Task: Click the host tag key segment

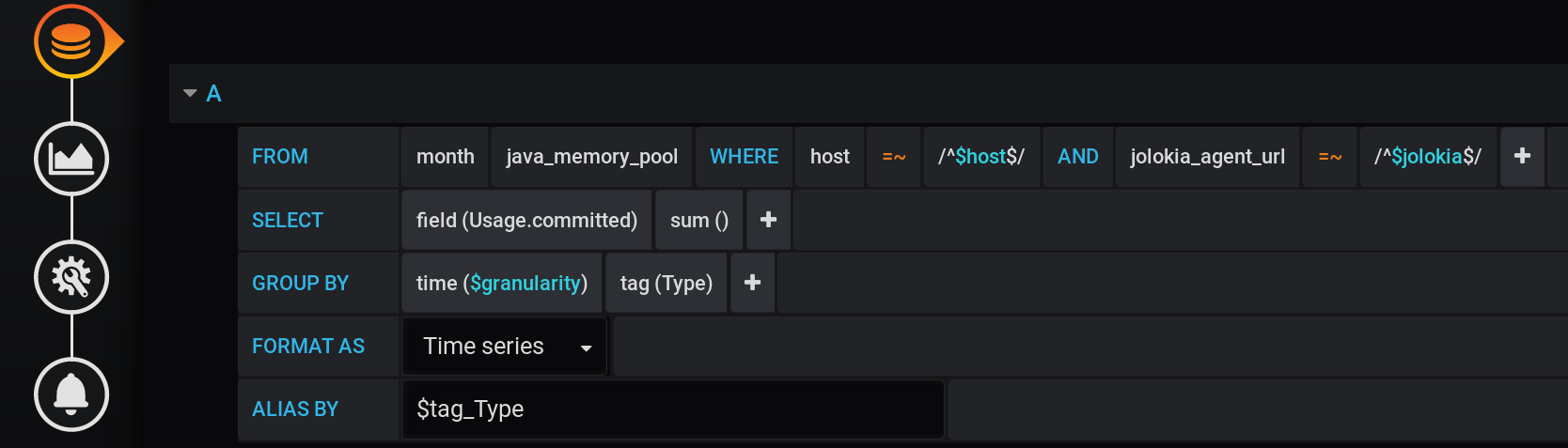Action: (x=830, y=157)
